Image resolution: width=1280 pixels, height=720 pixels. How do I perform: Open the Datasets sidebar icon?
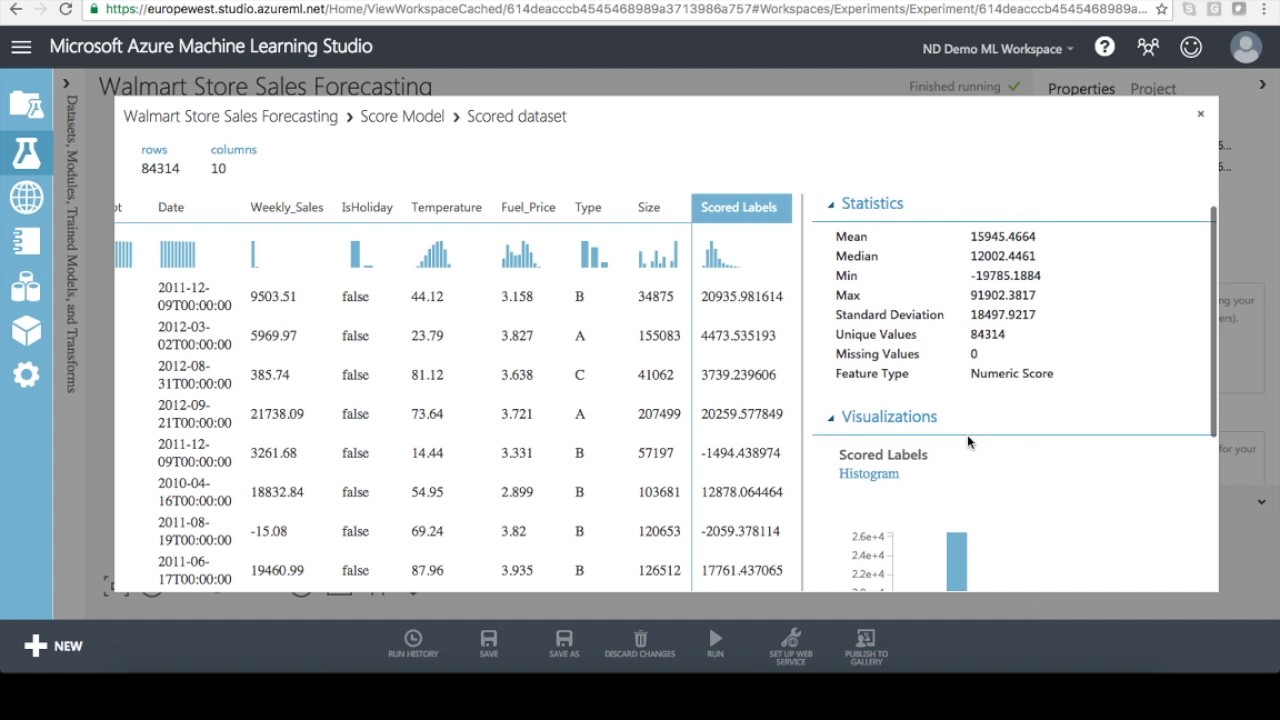point(26,286)
